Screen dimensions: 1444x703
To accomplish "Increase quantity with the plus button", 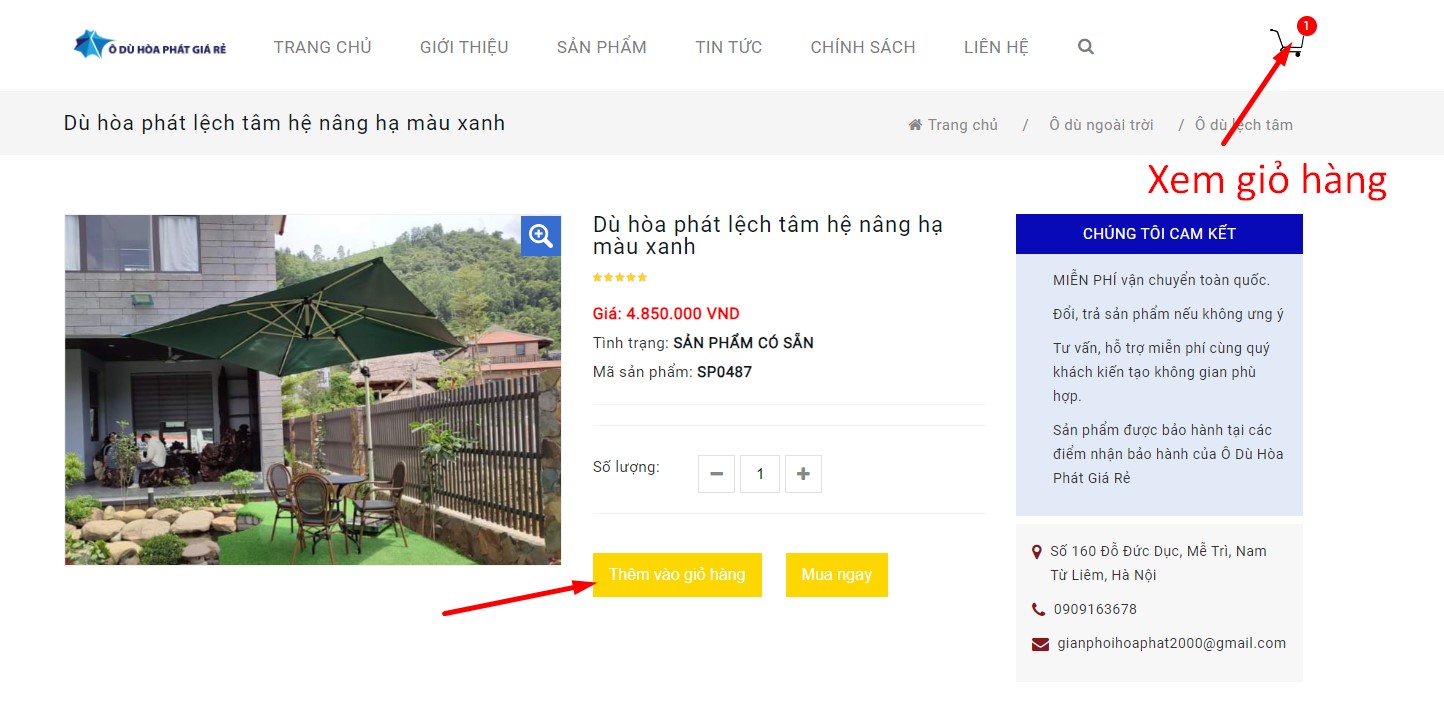I will tap(803, 474).
